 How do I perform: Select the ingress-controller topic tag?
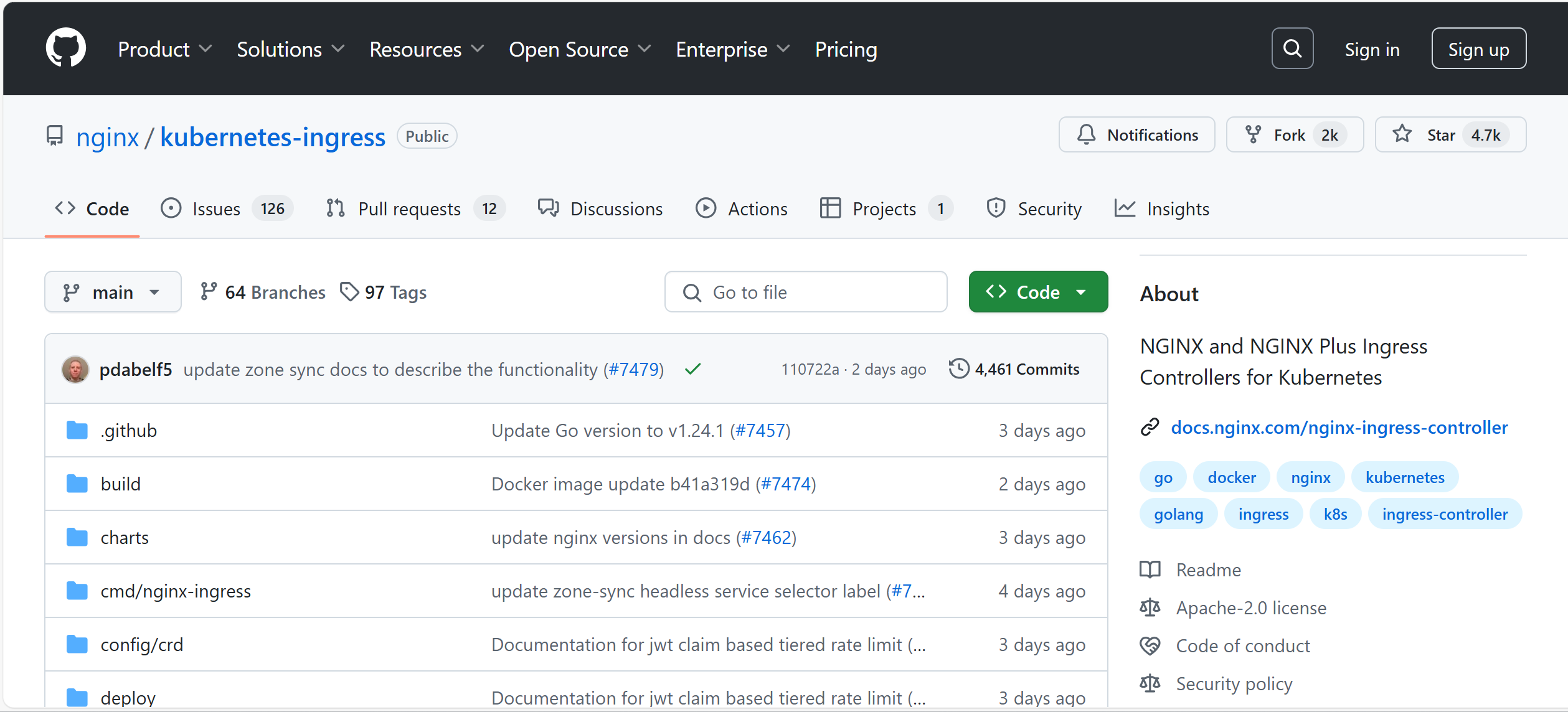click(x=1445, y=514)
